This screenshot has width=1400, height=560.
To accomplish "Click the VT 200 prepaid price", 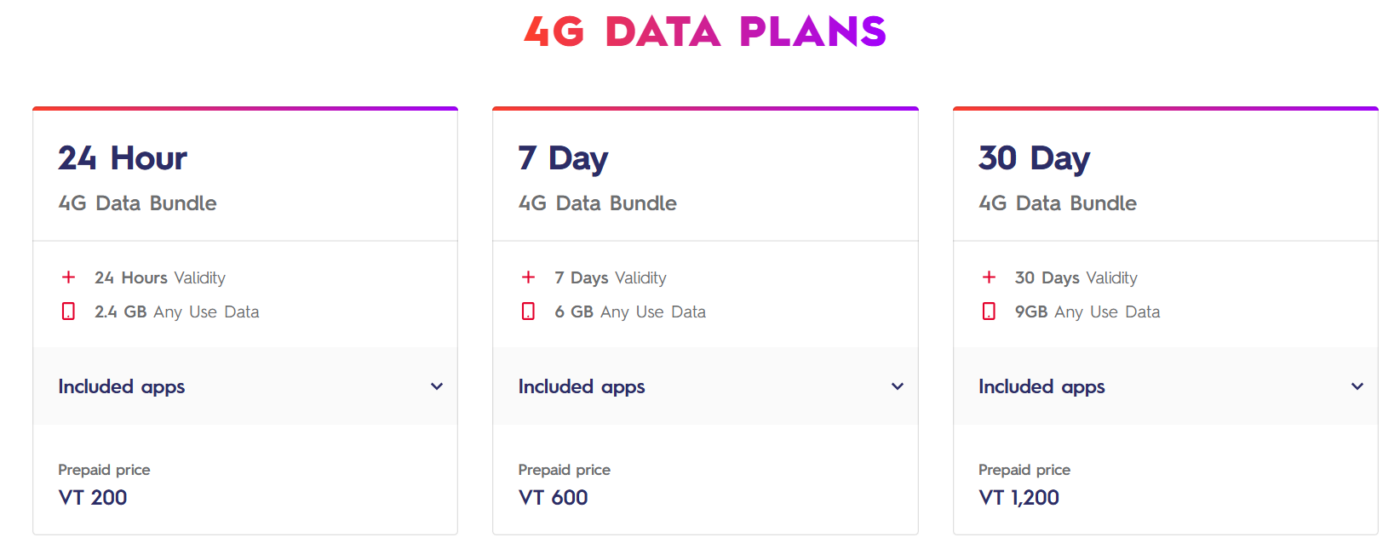I will 93,497.
